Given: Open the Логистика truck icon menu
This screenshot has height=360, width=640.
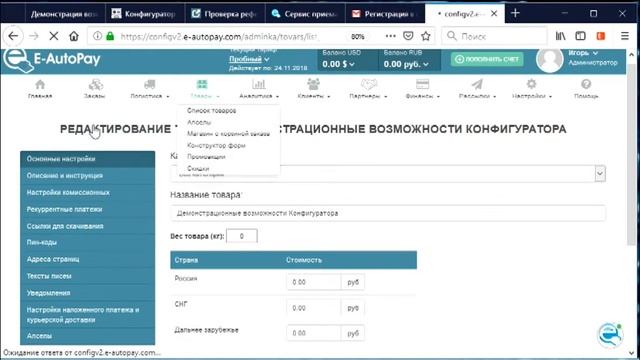Looking at the screenshot, I should (149, 84).
